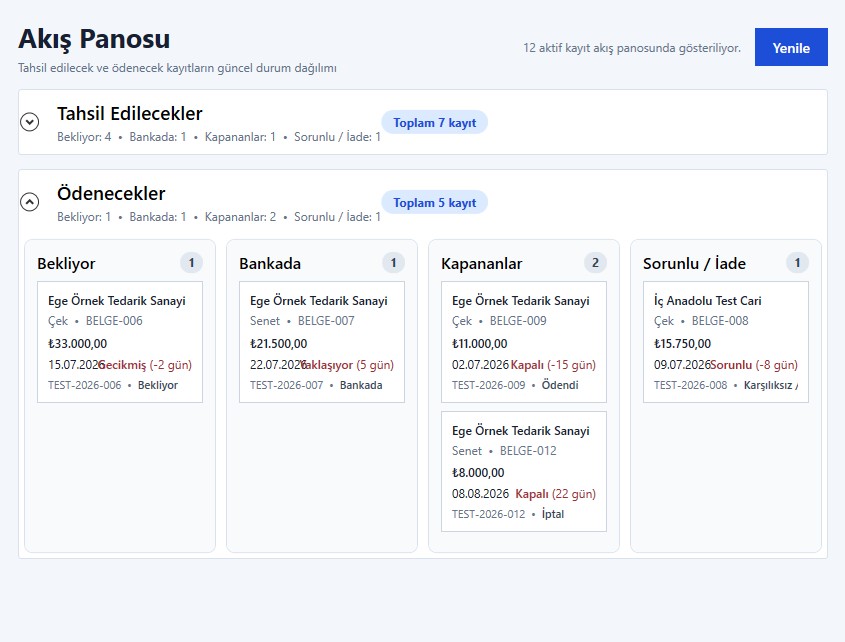Screen dimensions: 845x642
Task: Click the Bekliyor column count badge
Action: pyautogui.click(x=191, y=263)
